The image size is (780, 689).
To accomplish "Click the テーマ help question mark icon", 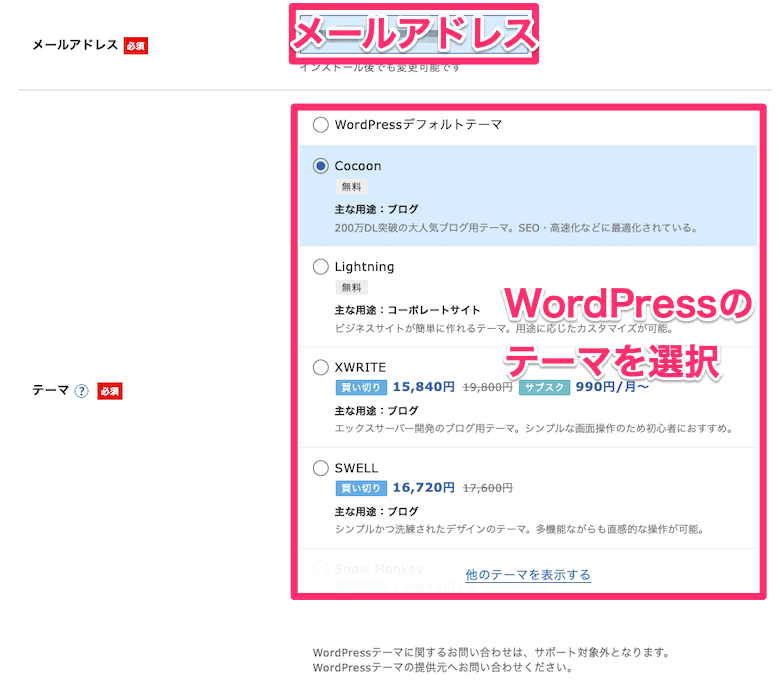I will coord(82,391).
